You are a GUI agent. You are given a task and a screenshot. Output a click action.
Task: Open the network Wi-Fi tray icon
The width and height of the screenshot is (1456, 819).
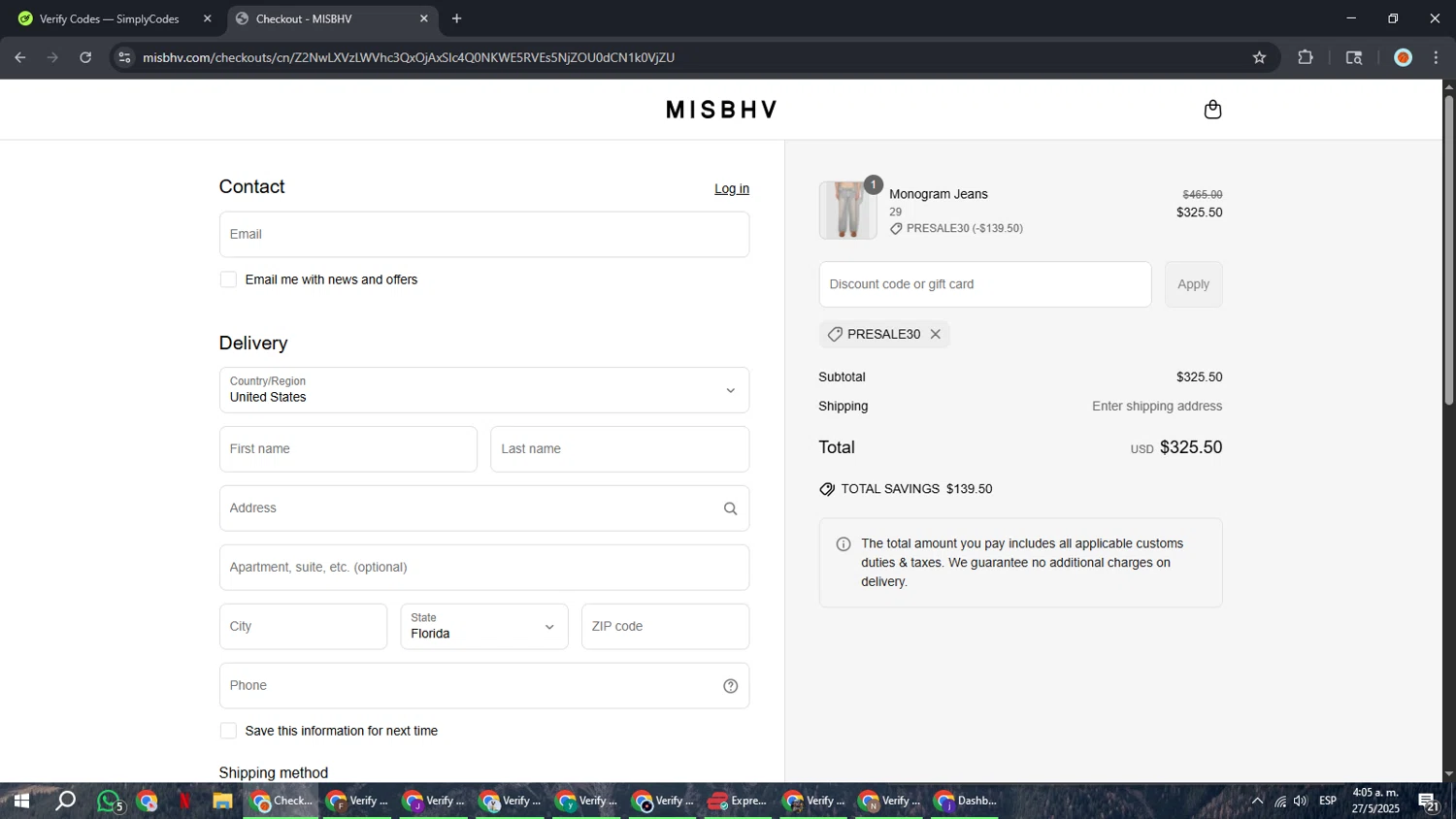[x=1280, y=801]
